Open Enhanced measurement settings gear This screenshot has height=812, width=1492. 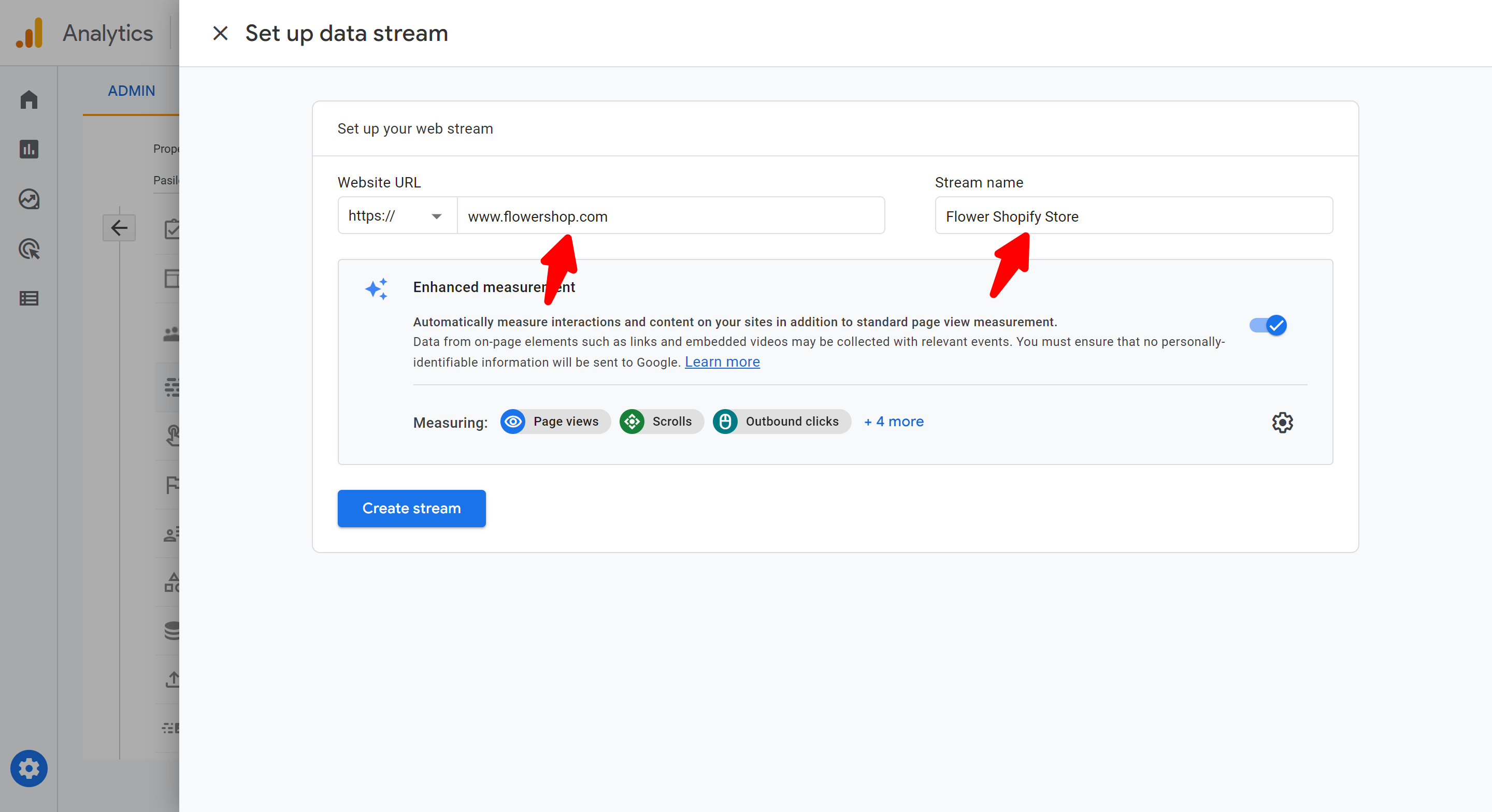coord(1282,422)
